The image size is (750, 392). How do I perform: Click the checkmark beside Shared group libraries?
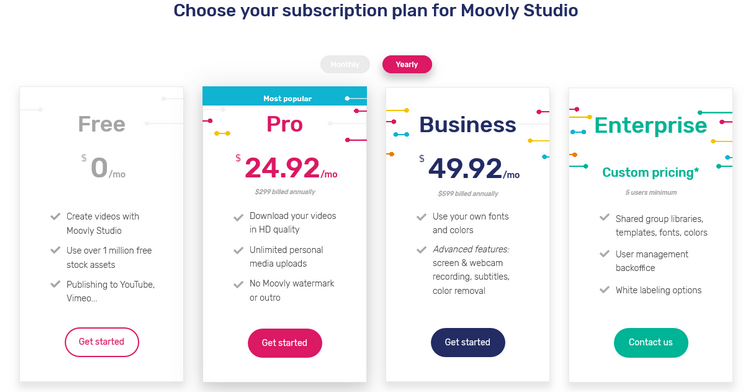[x=605, y=218]
